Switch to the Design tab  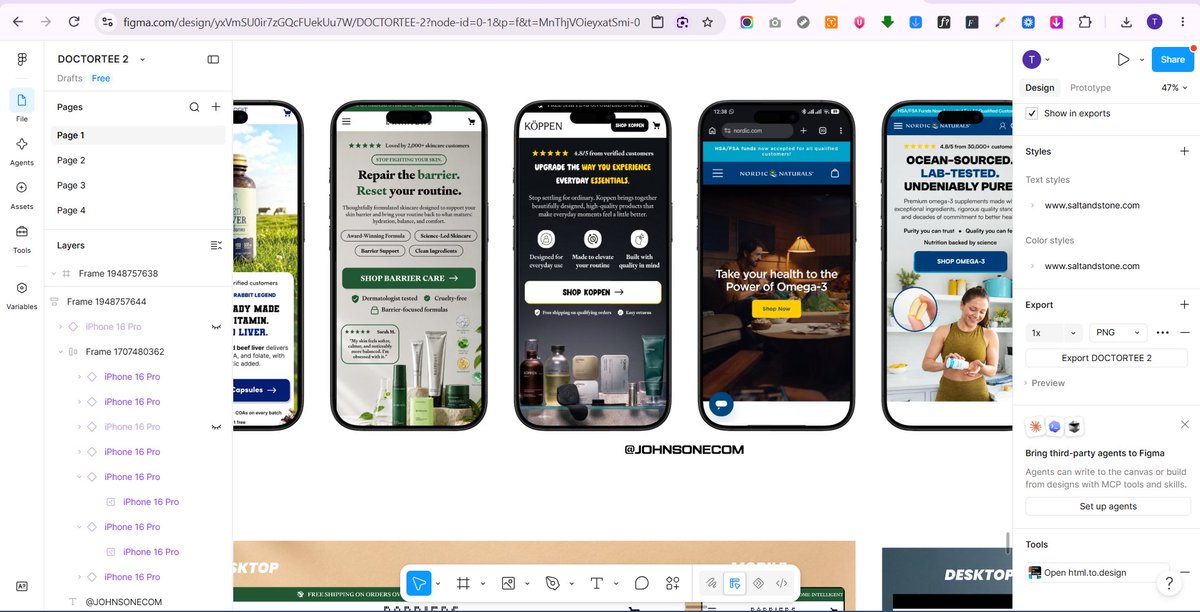1039,88
